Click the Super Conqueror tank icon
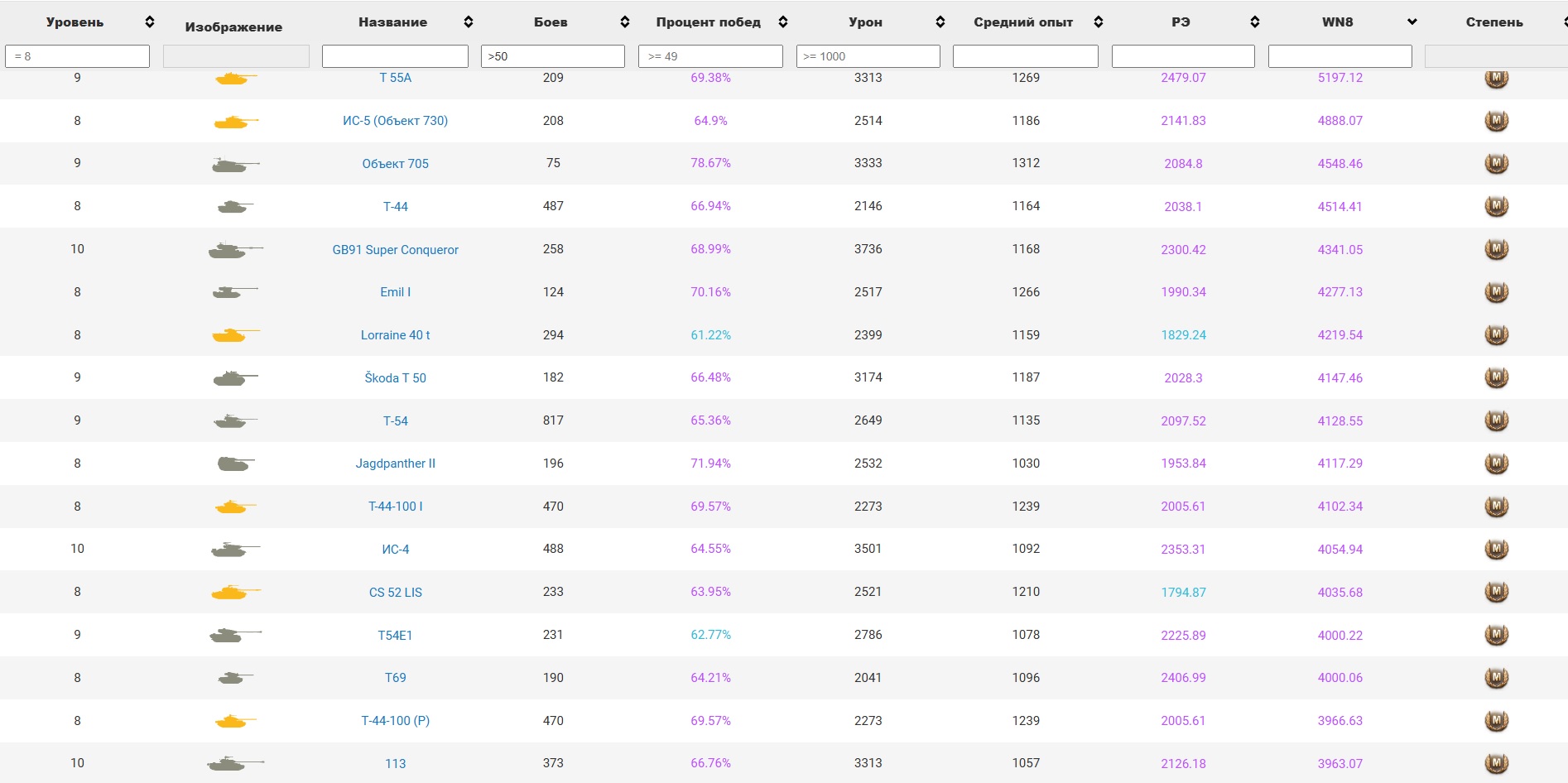The width and height of the screenshot is (1568, 783). (236, 249)
